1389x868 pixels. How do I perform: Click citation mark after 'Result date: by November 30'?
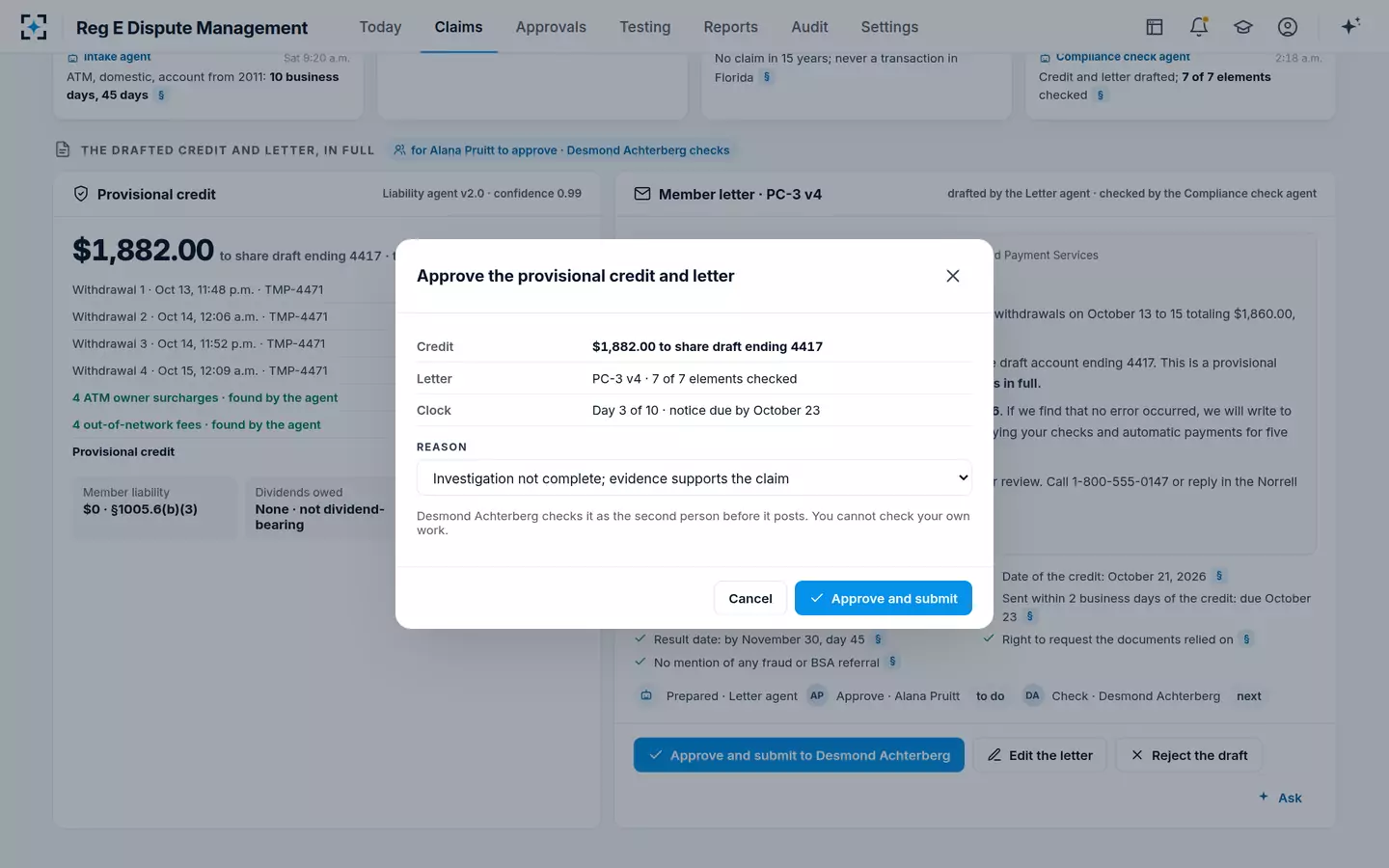878,639
